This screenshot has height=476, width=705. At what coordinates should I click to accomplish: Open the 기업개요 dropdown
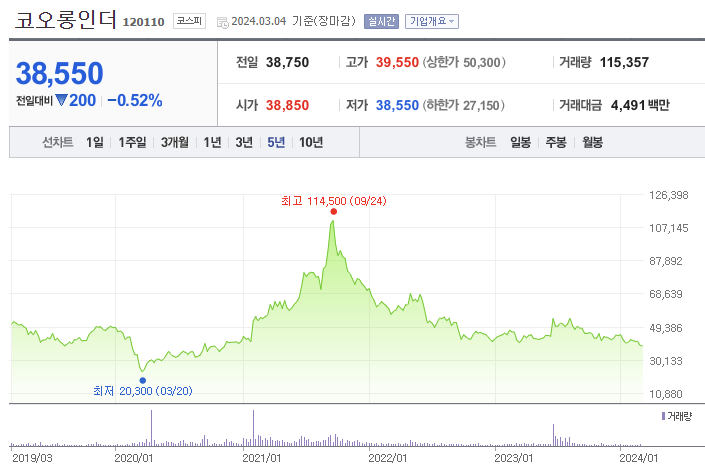click(x=432, y=21)
